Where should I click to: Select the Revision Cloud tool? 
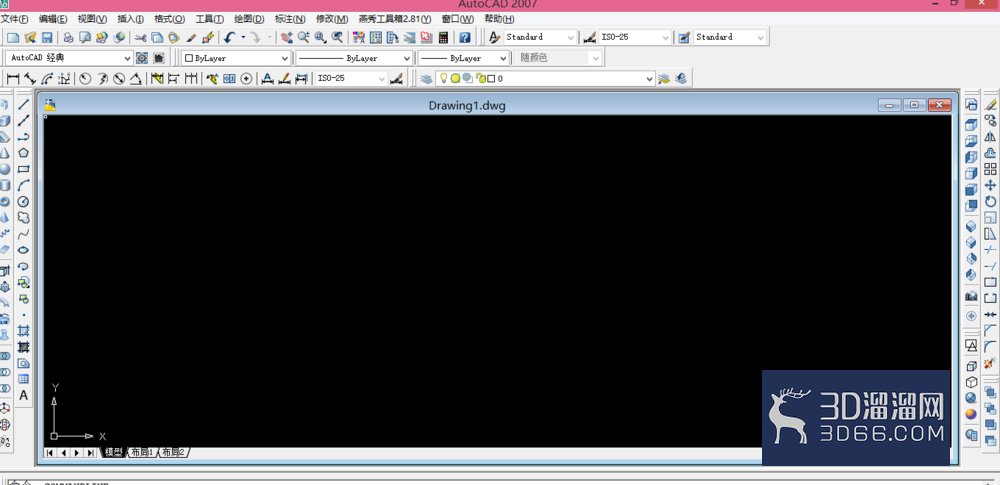(x=24, y=218)
